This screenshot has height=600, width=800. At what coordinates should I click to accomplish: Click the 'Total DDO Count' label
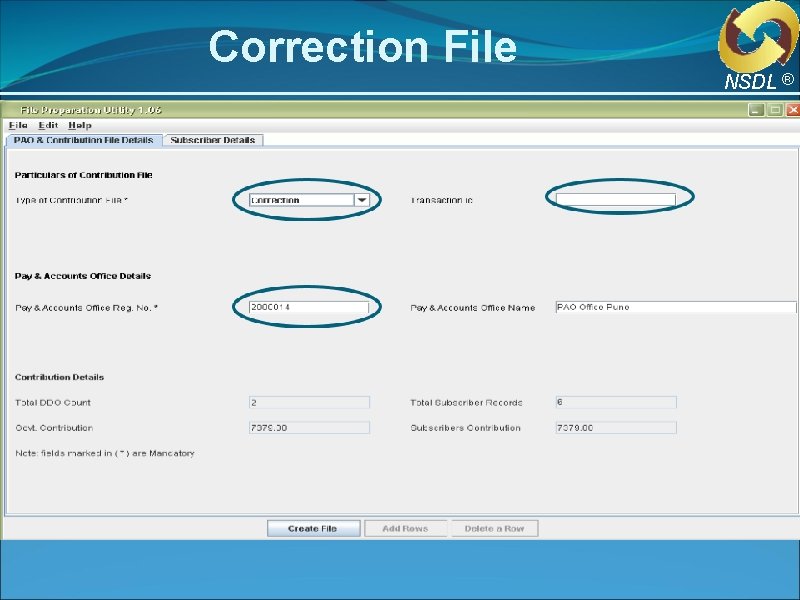53,403
